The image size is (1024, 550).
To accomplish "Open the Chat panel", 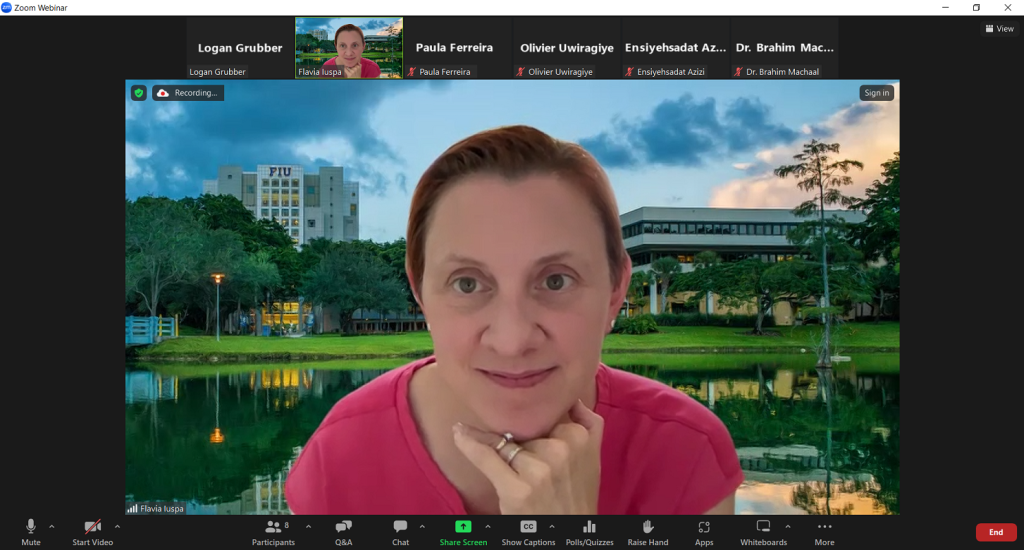I will (400, 531).
